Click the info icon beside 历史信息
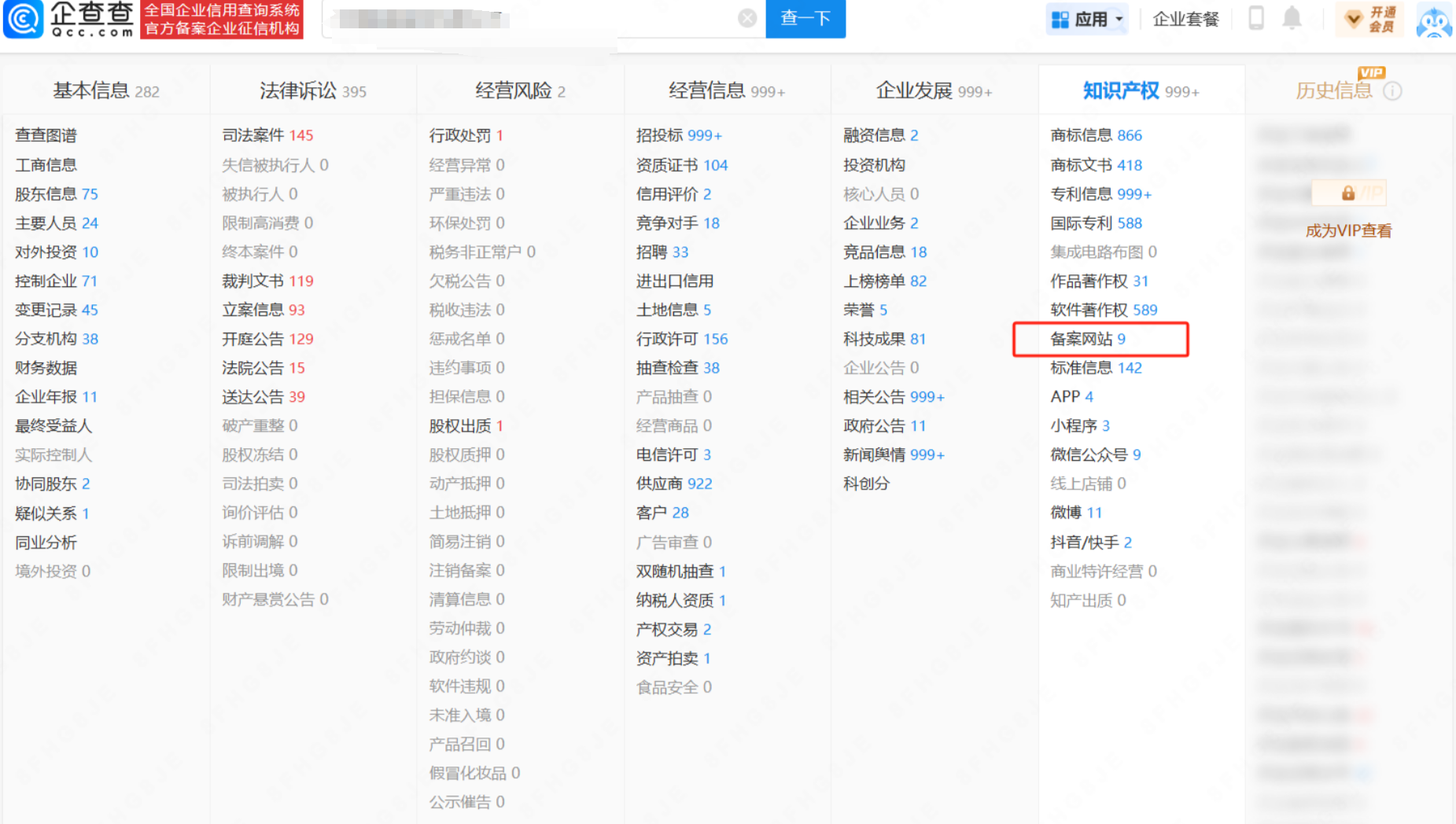1456x824 pixels. 1392,91
